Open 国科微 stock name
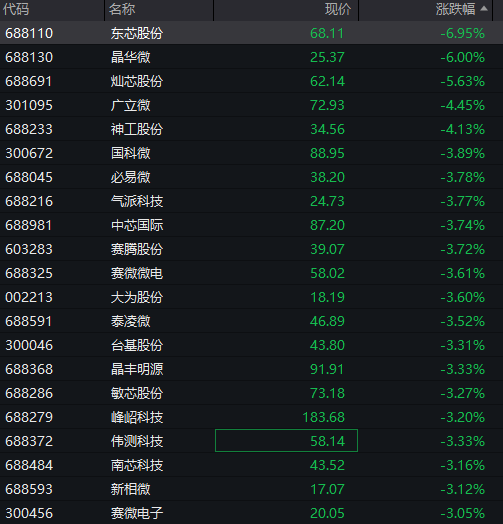The image size is (503, 524). click(131, 153)
